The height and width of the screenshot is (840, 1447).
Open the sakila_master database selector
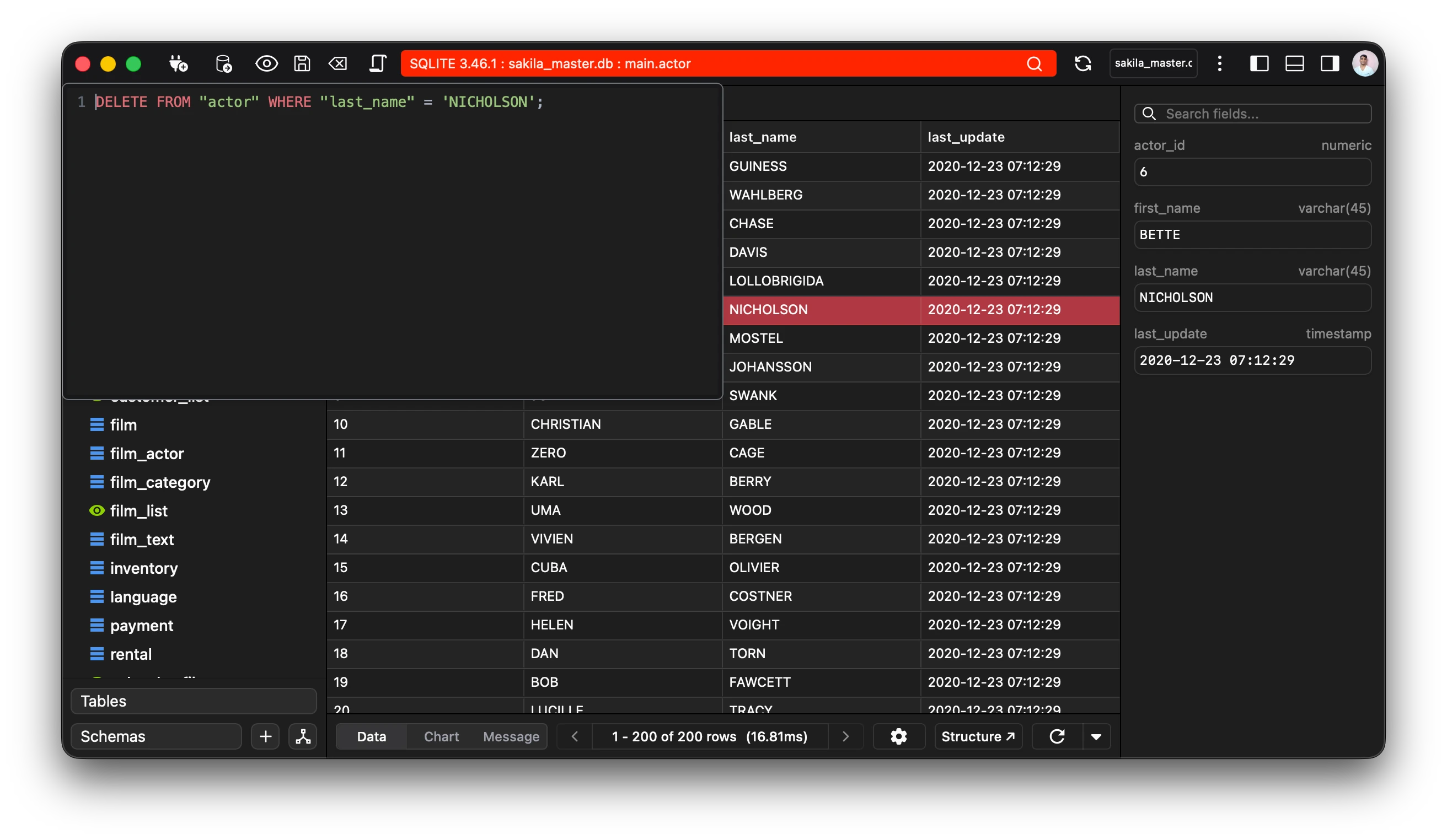[1153, 63]
